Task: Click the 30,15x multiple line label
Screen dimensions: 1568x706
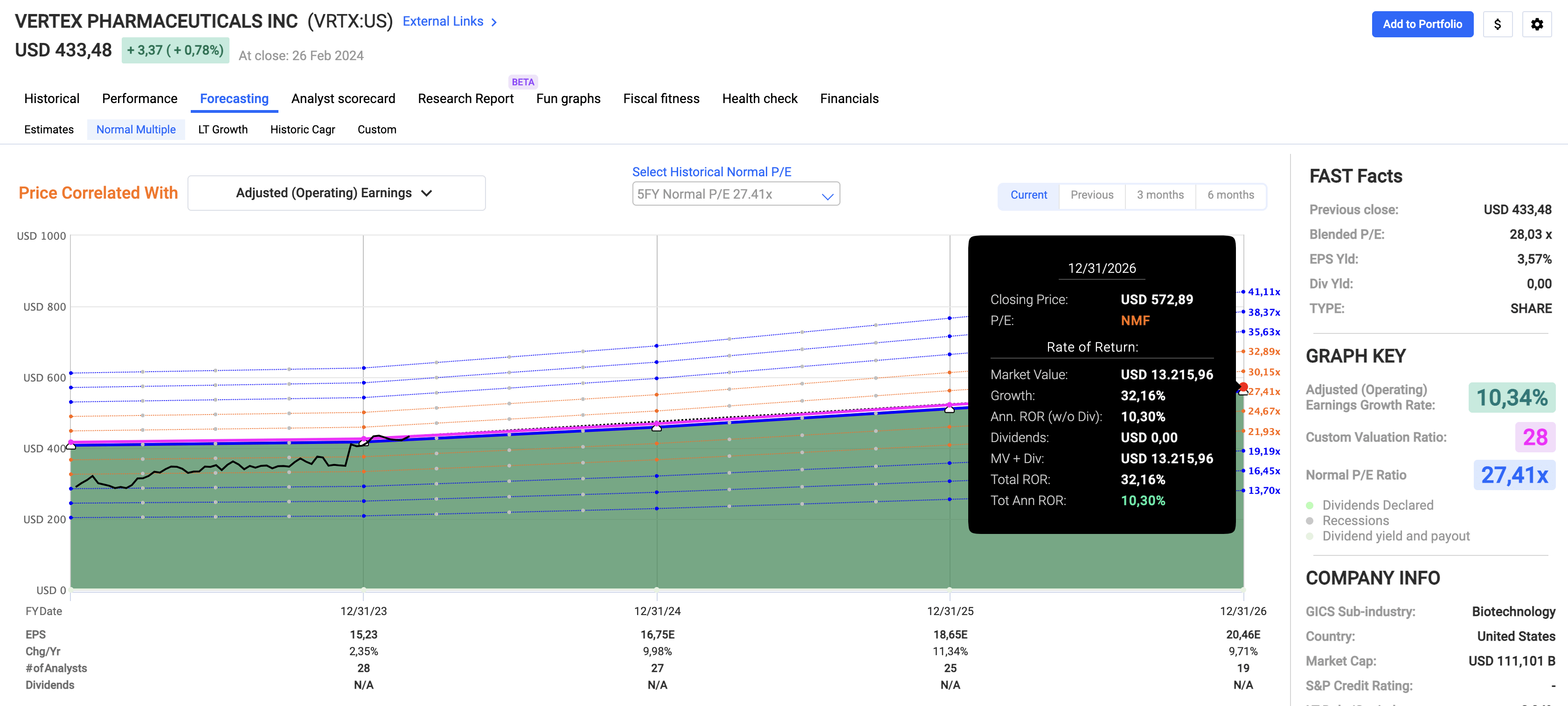Action: (1264, 372)
